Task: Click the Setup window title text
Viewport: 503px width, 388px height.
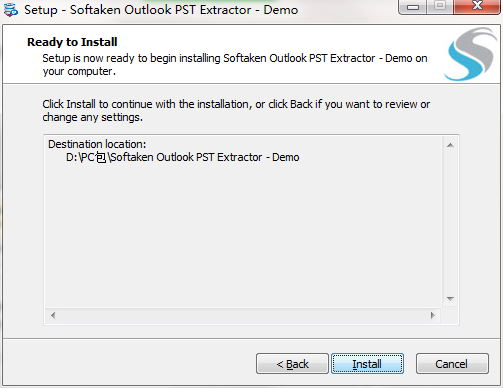Action: pos(161,10)
